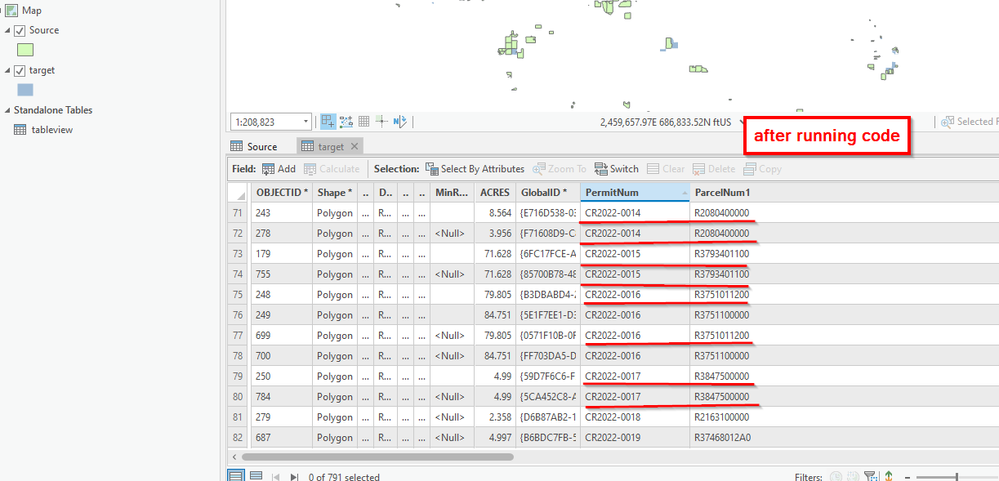The image size is (999, 481).
Task: Select table row number 82
Action: (x=239, y=437)
